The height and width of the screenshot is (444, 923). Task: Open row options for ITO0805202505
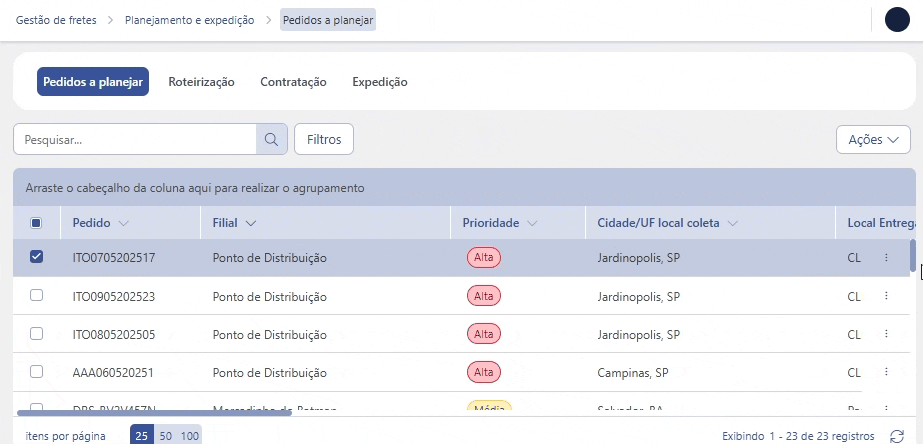(x=886, y=334)
